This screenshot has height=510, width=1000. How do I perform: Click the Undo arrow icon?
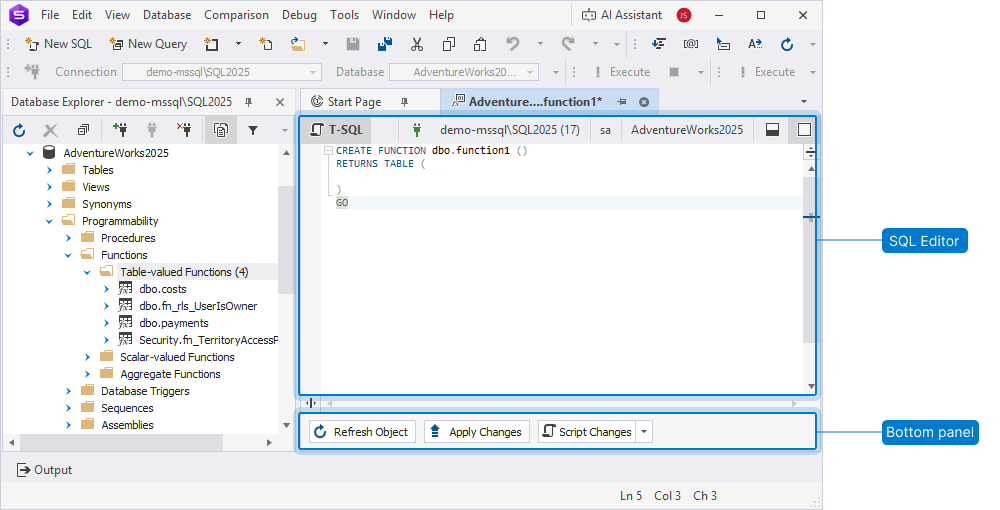point(513,44)
